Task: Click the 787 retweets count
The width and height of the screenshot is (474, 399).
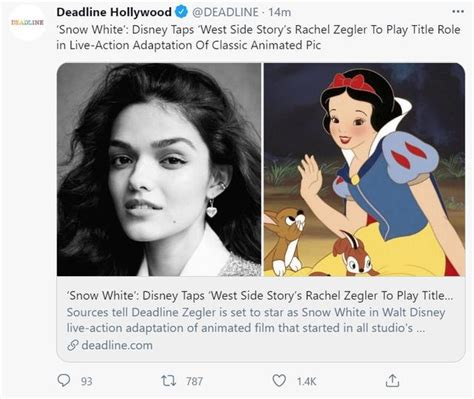Action: [x=194, y=381]
